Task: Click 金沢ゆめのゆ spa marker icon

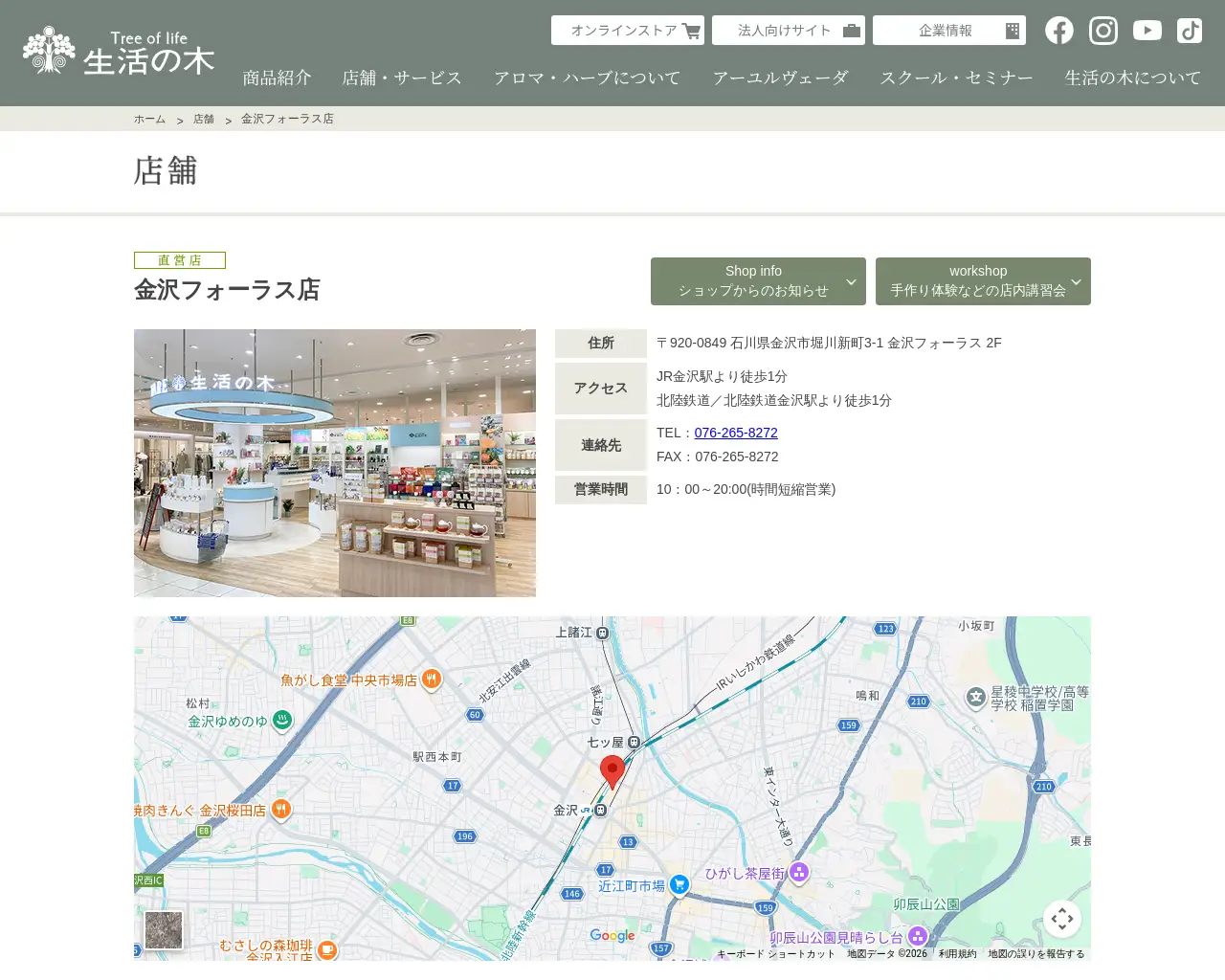Action: (281, 720)
